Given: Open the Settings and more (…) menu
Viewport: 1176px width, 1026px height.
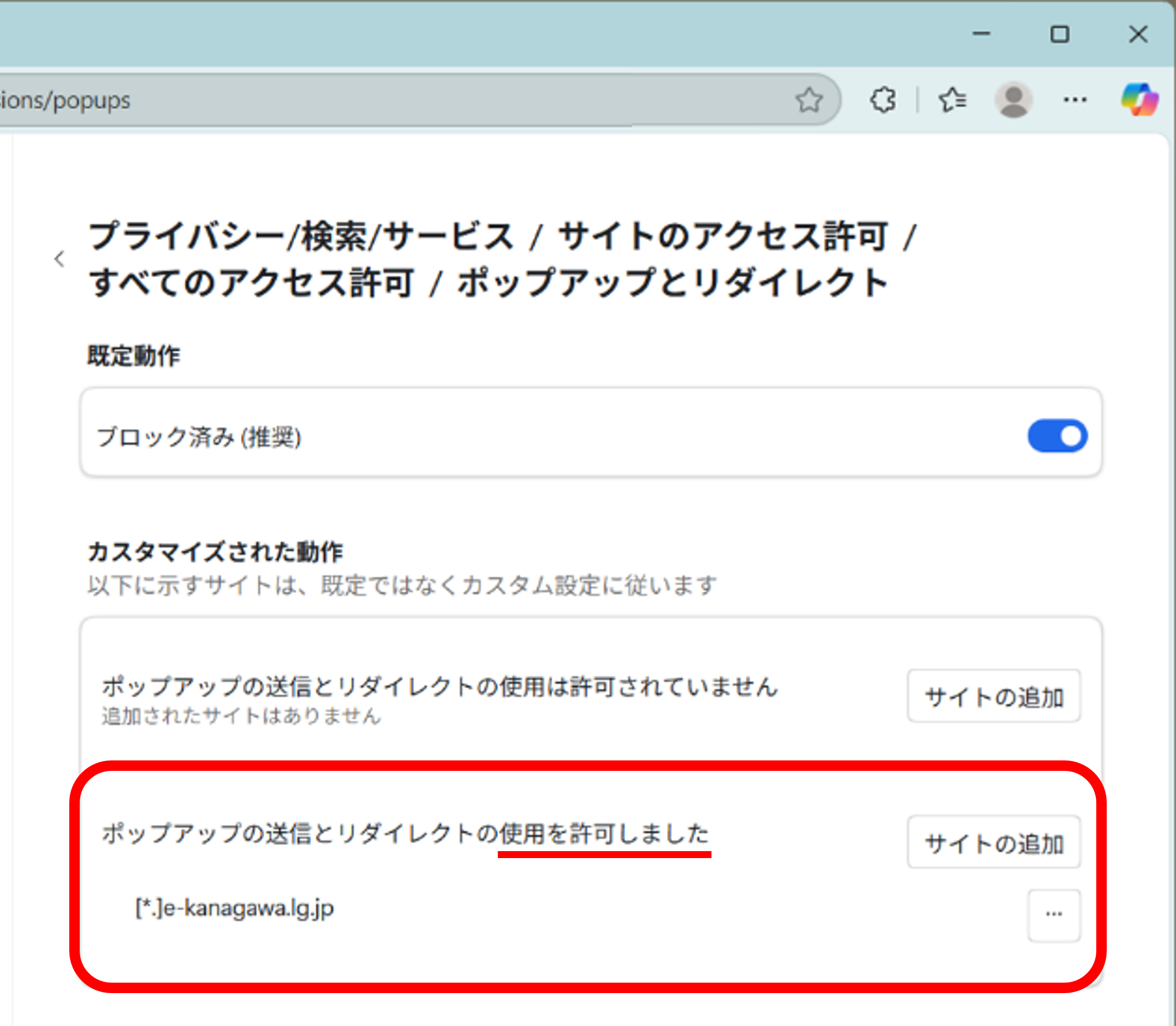Looking at the screenshot, I should click(1075, 100).
